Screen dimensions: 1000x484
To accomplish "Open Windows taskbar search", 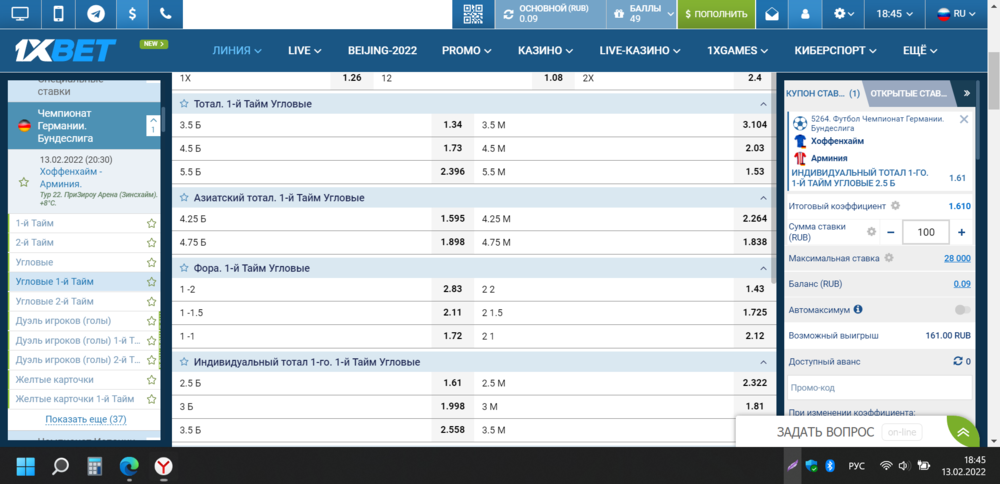I will pos(60,467).
